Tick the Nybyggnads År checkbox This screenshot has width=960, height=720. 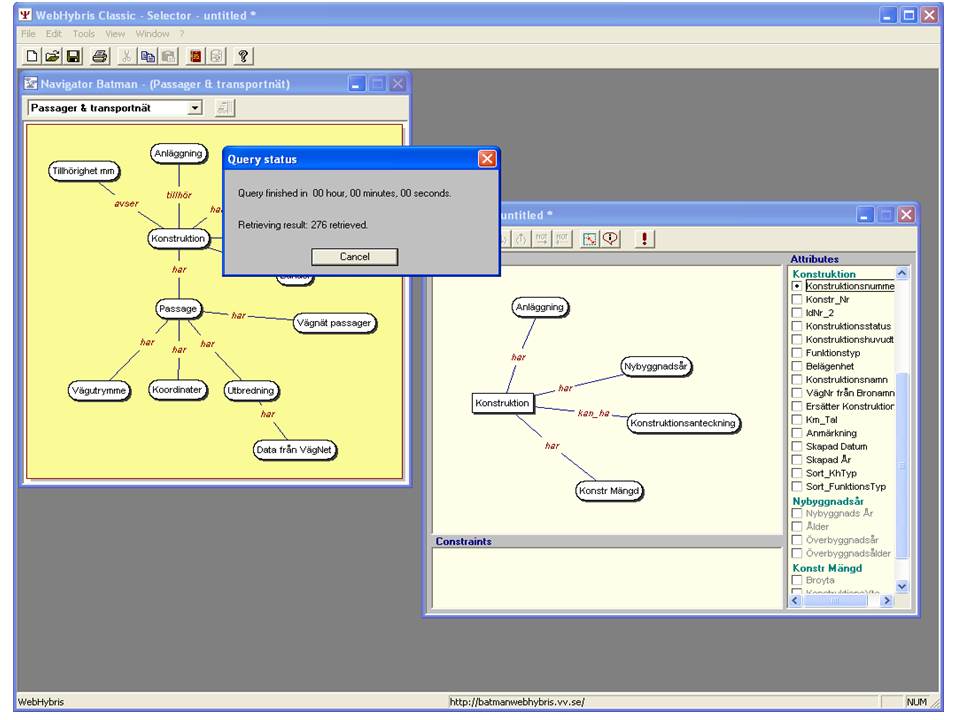tap(797, 514)
